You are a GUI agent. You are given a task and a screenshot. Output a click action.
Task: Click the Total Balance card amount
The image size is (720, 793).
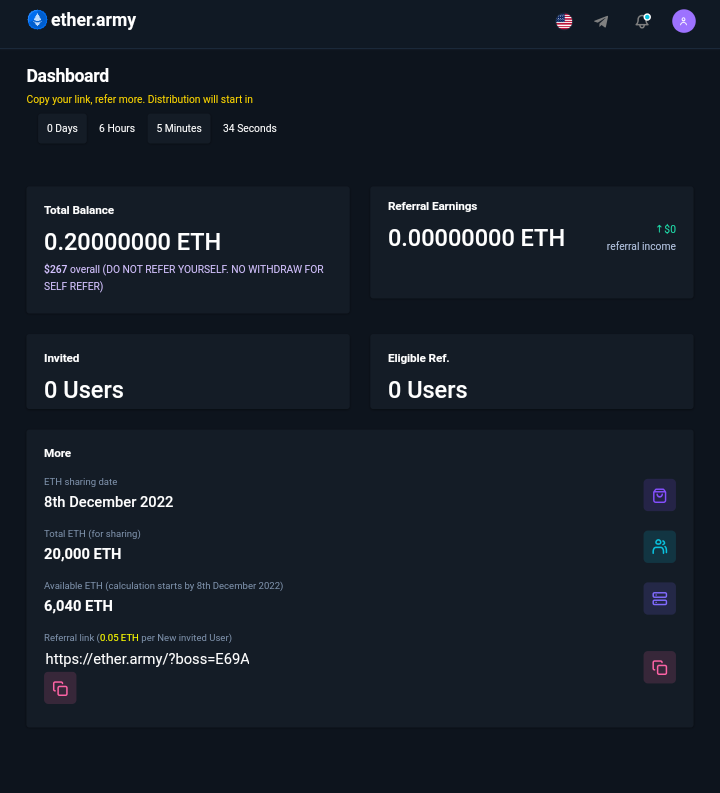(x=132, y=242)
